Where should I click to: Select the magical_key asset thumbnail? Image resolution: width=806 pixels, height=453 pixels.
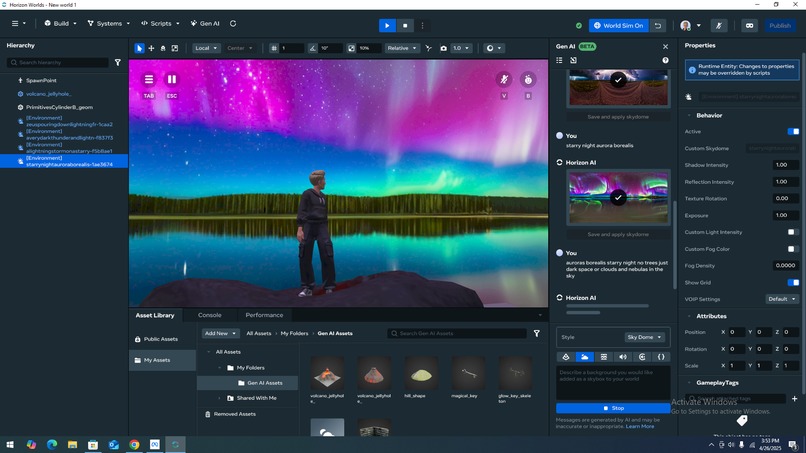point(468,374)
